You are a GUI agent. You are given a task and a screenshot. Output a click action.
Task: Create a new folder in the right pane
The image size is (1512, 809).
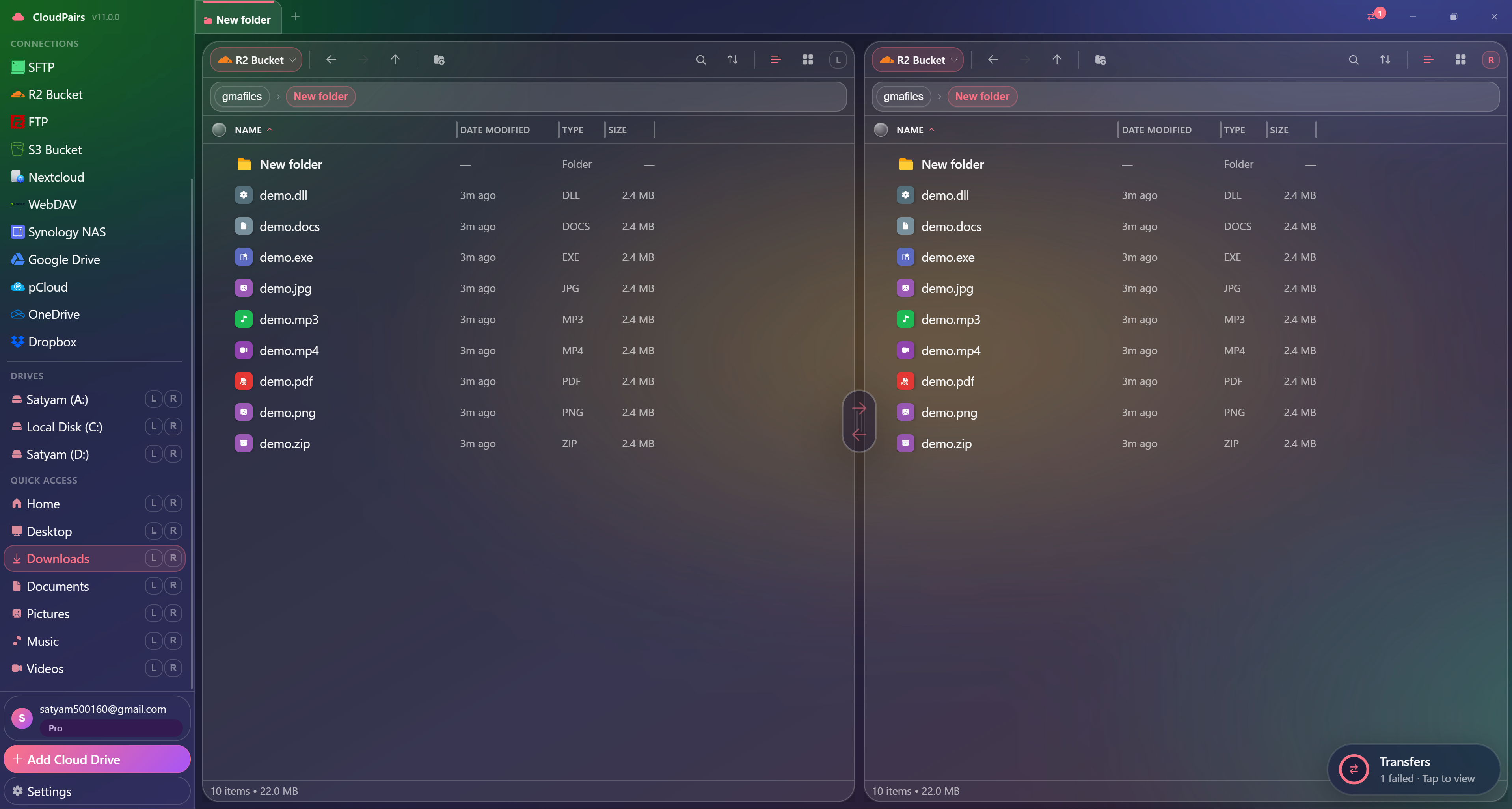pyautogui.click(x=1100, y=60)
